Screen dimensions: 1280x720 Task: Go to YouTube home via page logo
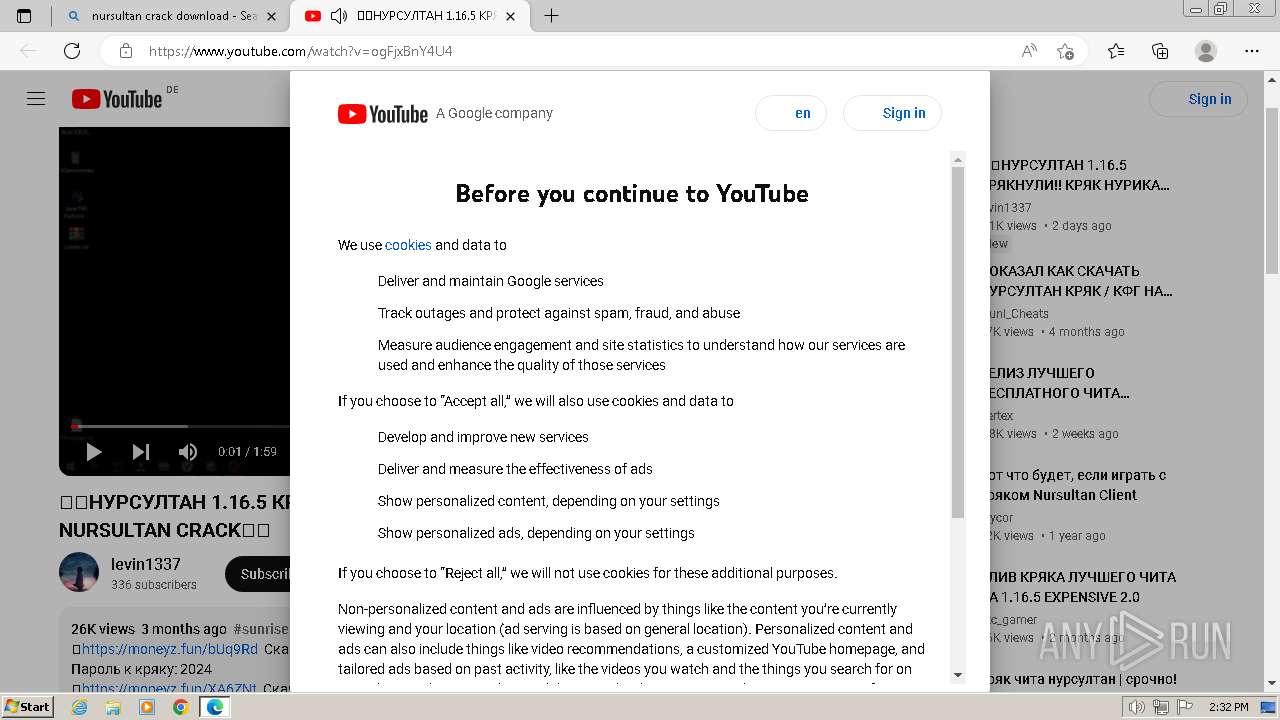point(117,99)
